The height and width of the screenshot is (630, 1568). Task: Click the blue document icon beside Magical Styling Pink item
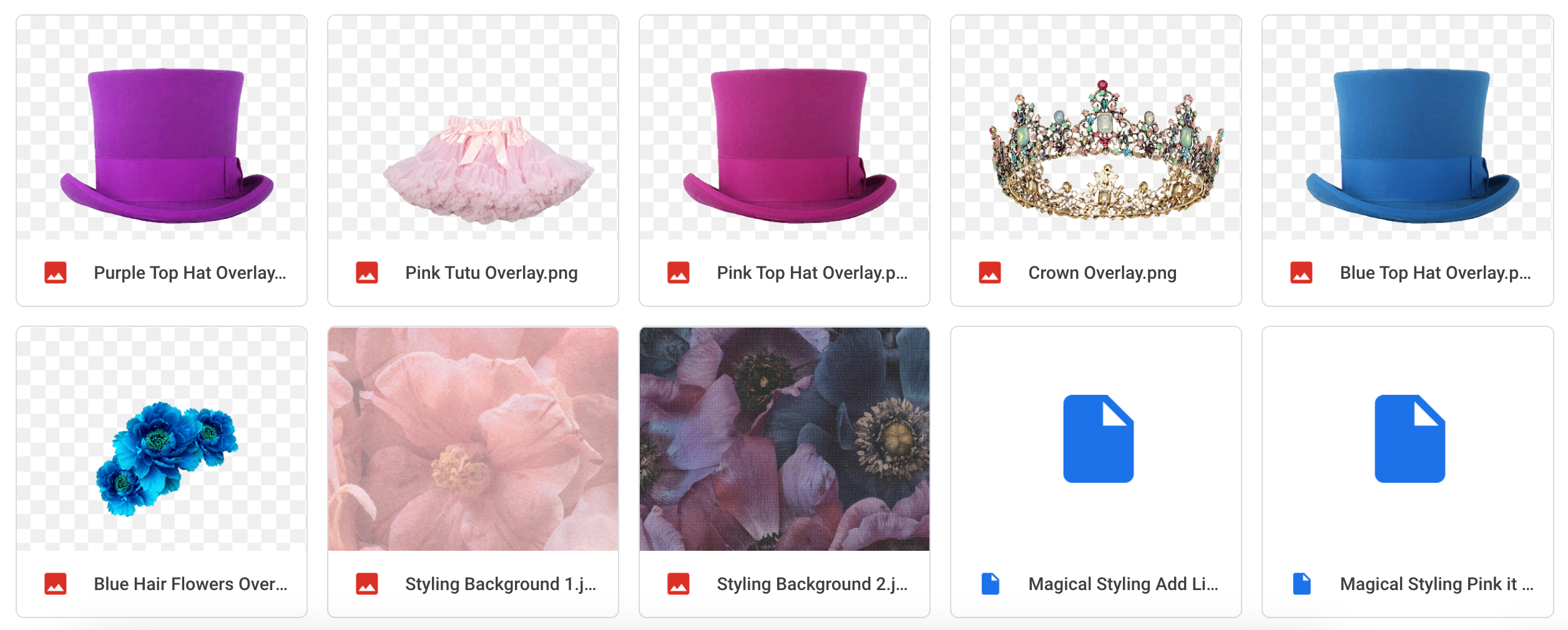coord(1302,584)
